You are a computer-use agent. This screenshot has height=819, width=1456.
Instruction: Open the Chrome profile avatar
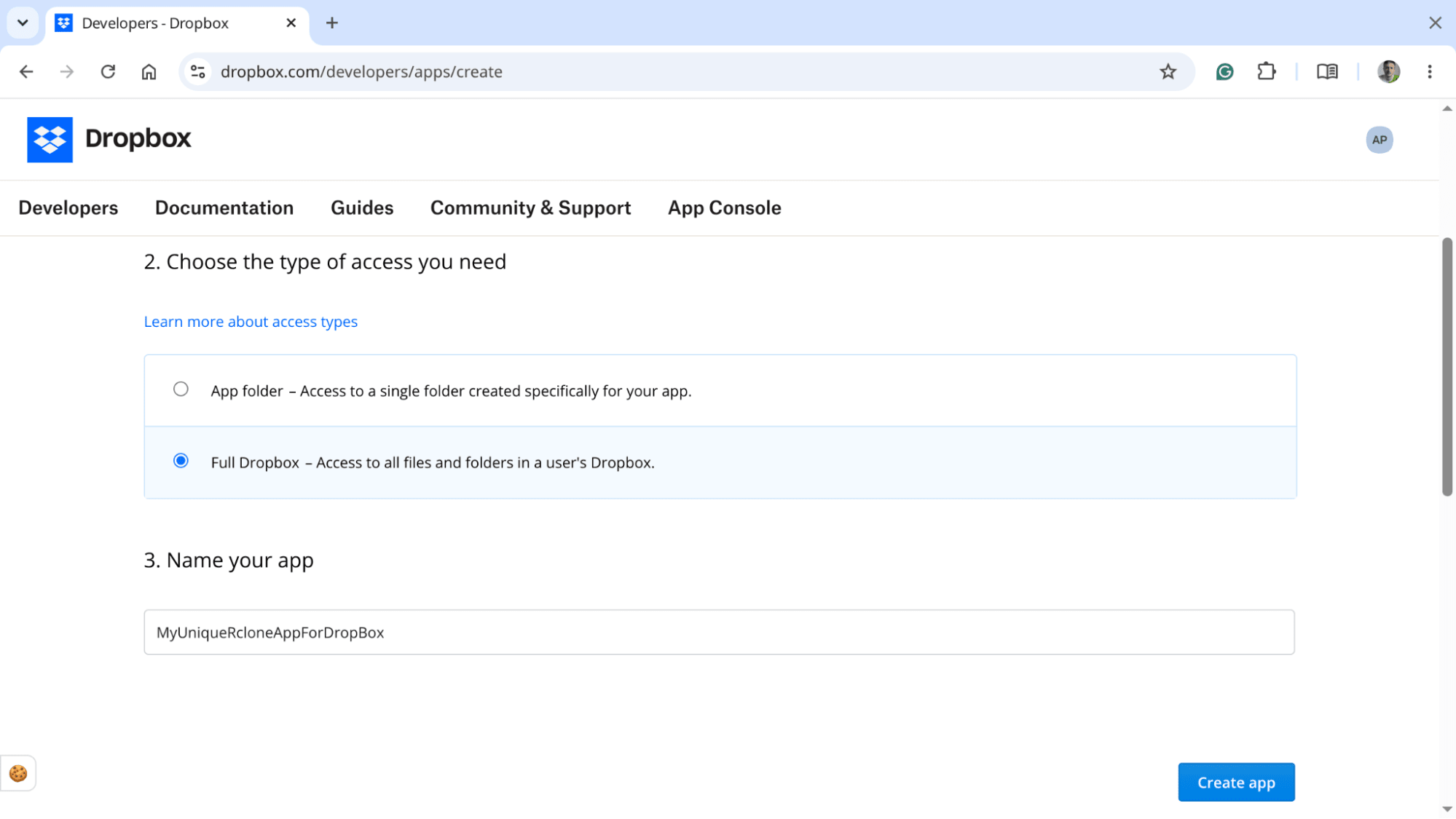1388,71
